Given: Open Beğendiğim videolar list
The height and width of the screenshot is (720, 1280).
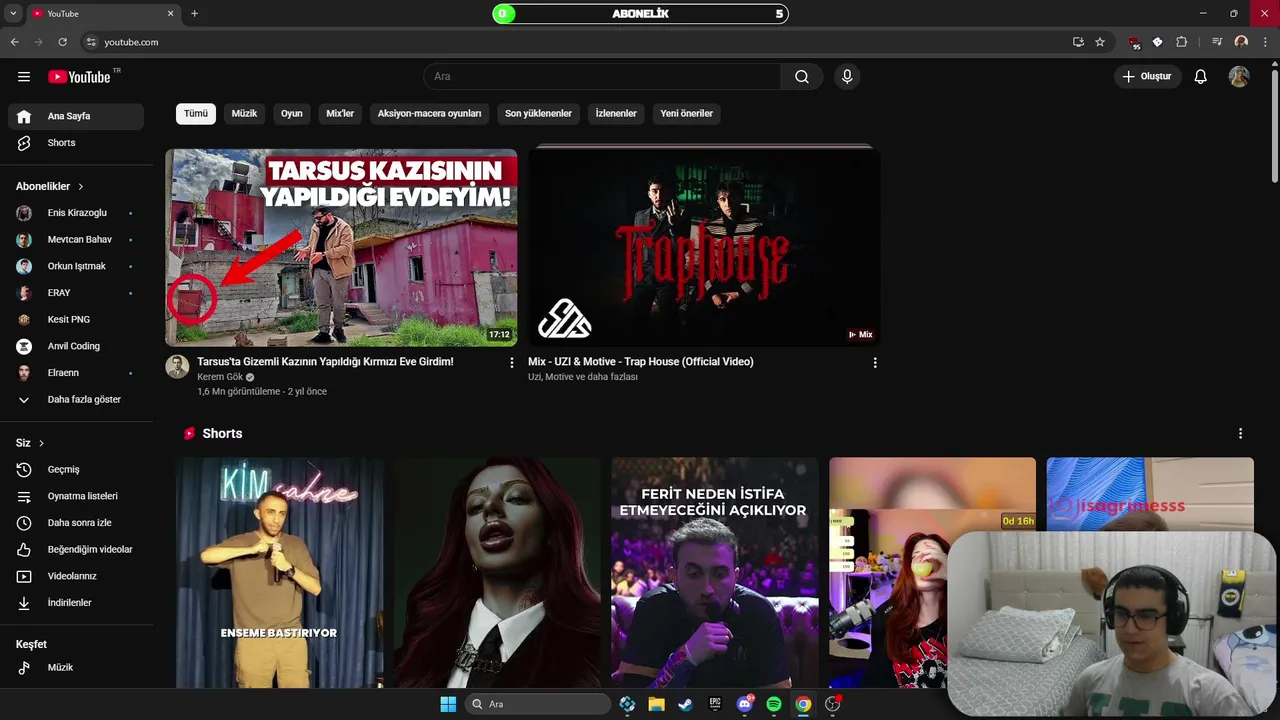Looking at the screenshot, I should pyautogui.click(x=76, y=550).
